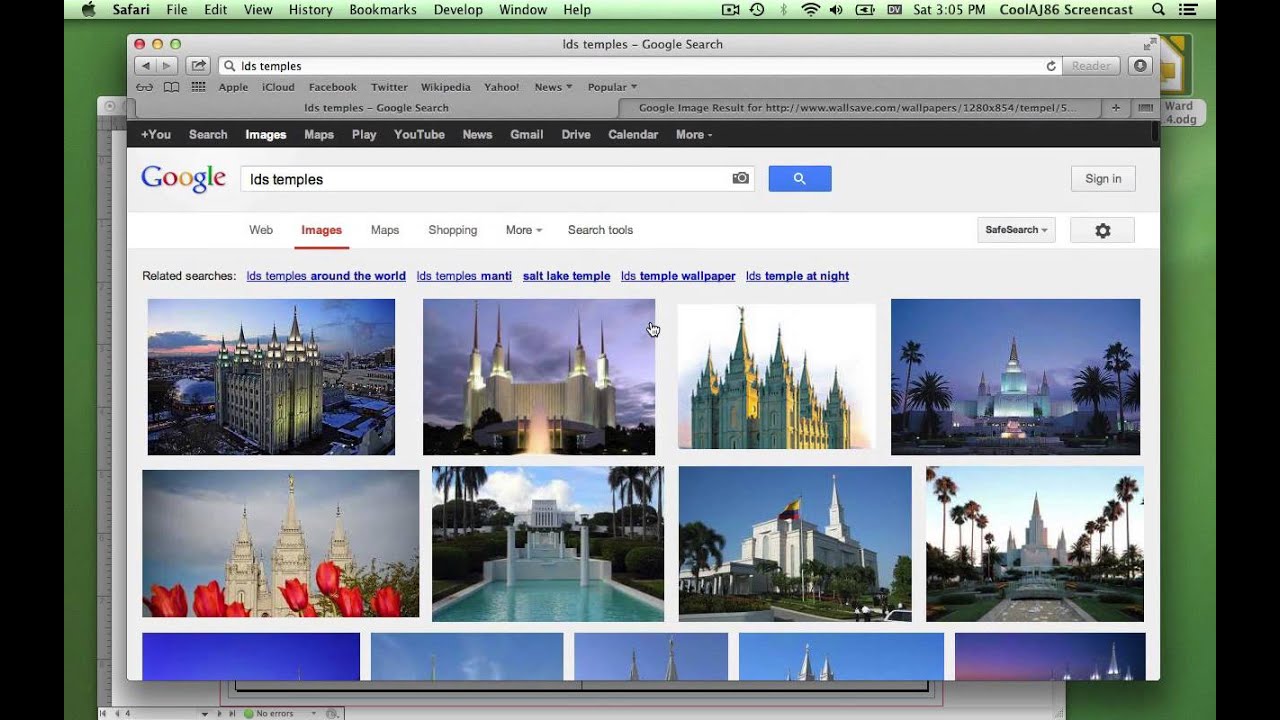Select the Maps tab below search box
Screen dimensions: 1280x720
click(x=385, y=230)
